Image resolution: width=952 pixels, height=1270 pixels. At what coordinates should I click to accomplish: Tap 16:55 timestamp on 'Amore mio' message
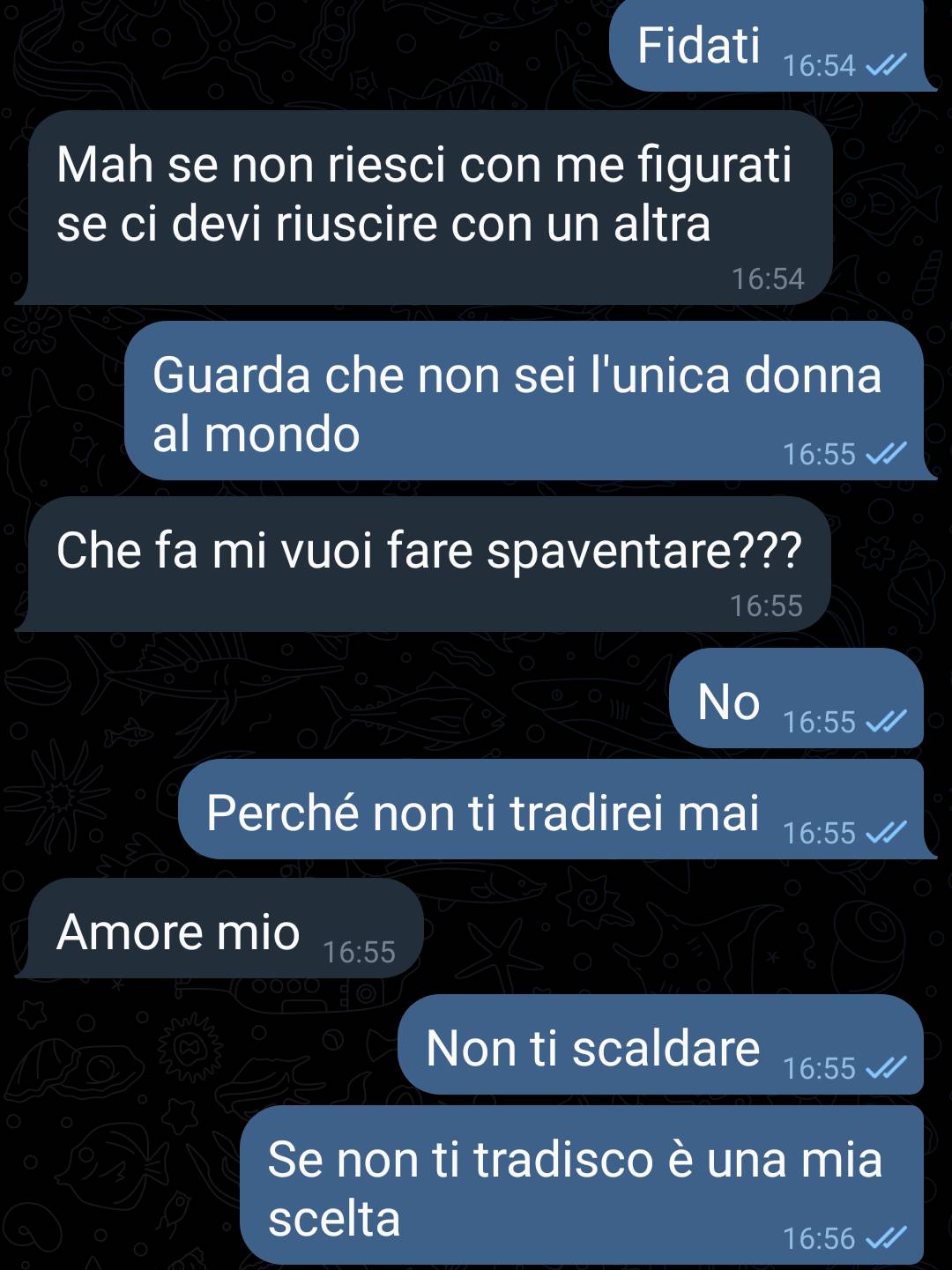[359, 952]
